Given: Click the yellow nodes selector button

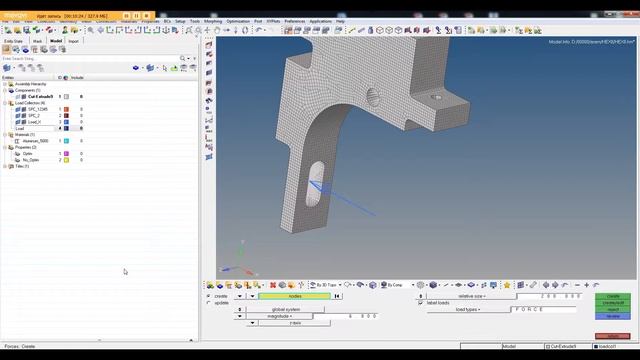Looking at the screenshot, I should click(x=295, y=296).
